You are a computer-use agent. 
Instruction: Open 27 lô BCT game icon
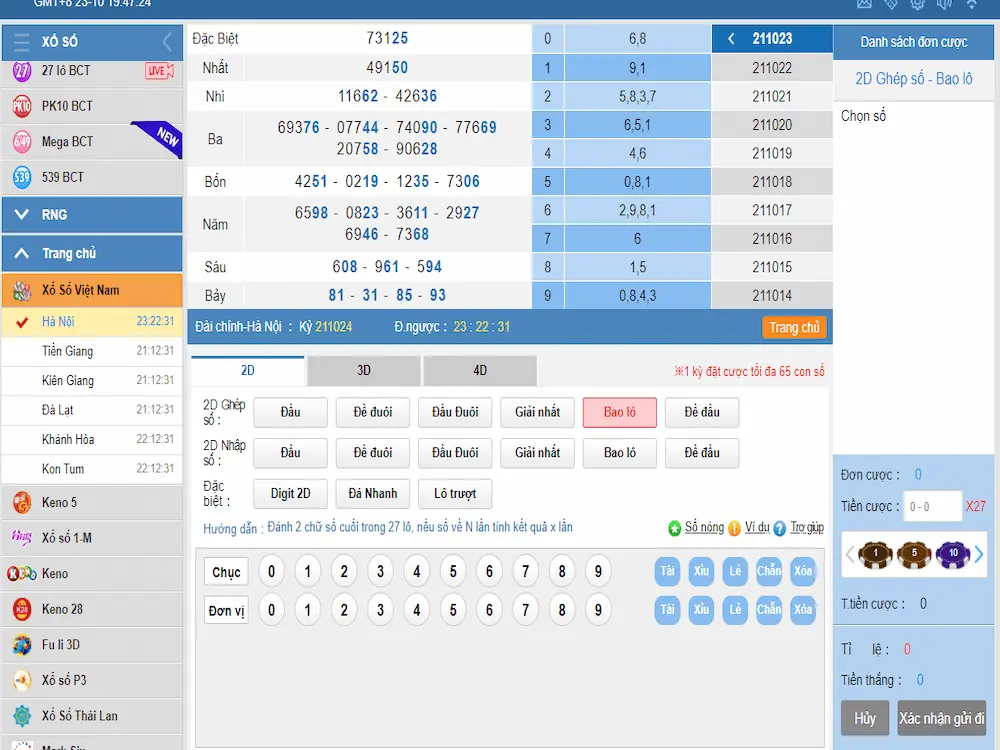point(22,70)
